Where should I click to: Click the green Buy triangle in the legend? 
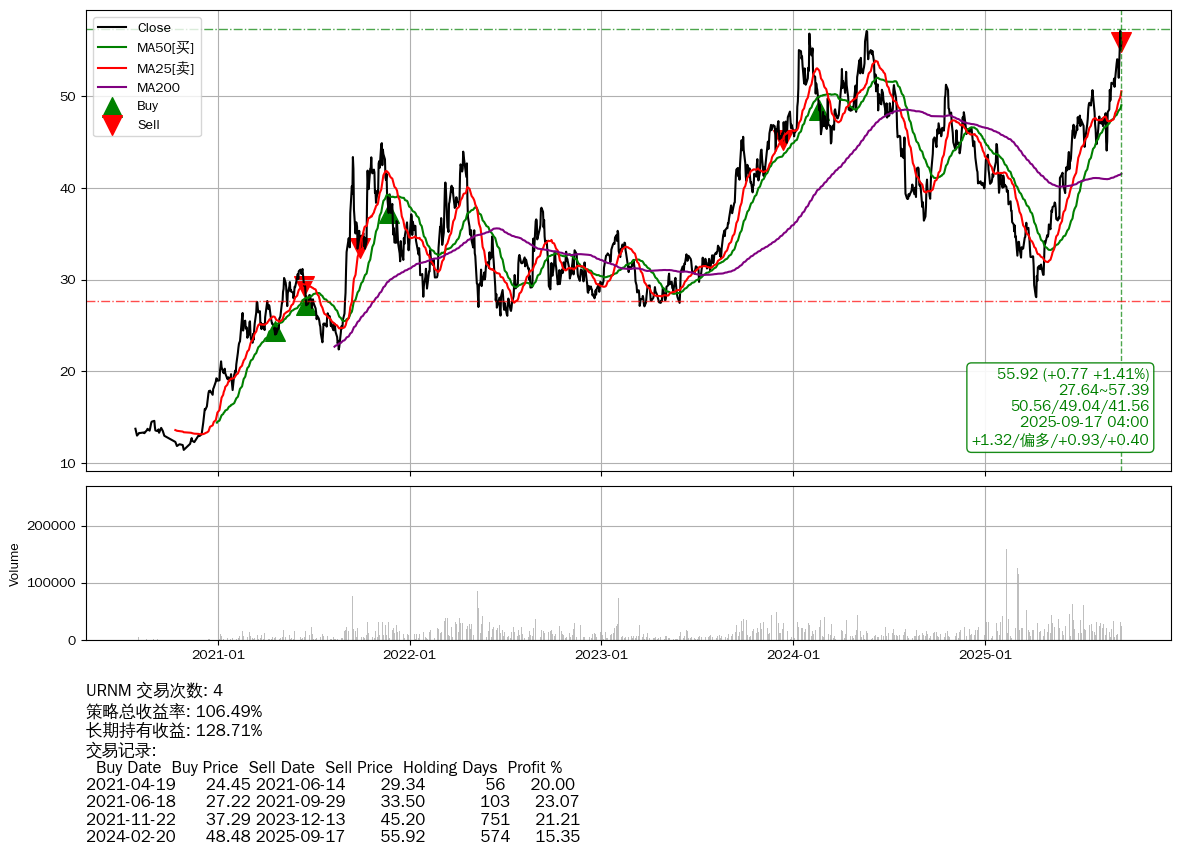113,106
